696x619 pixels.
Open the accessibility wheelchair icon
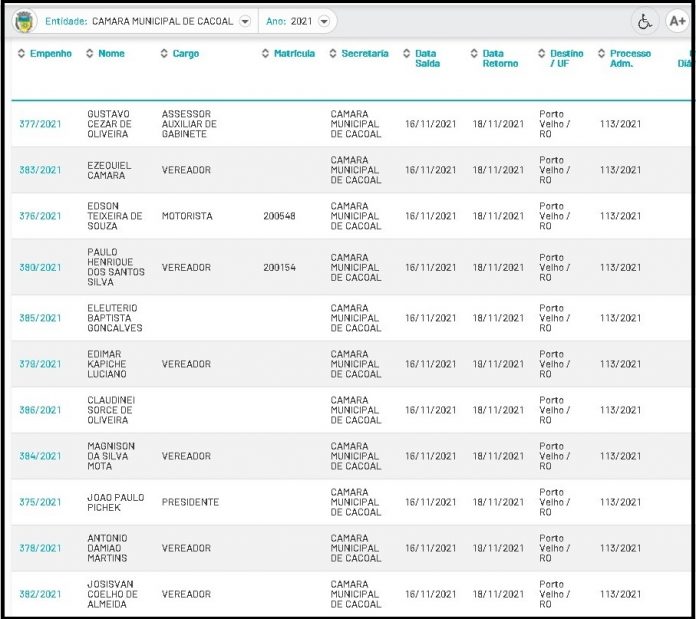[x=645, y=21]
